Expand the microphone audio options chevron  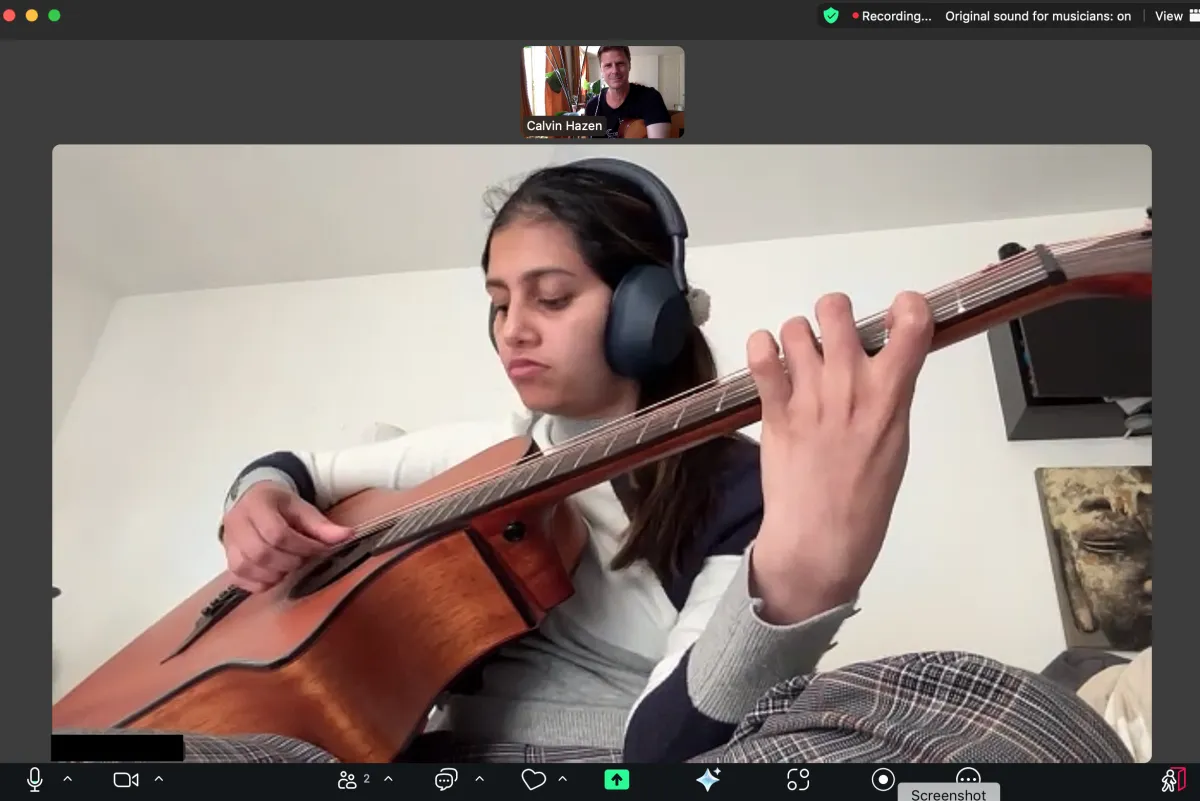(67, 779)
